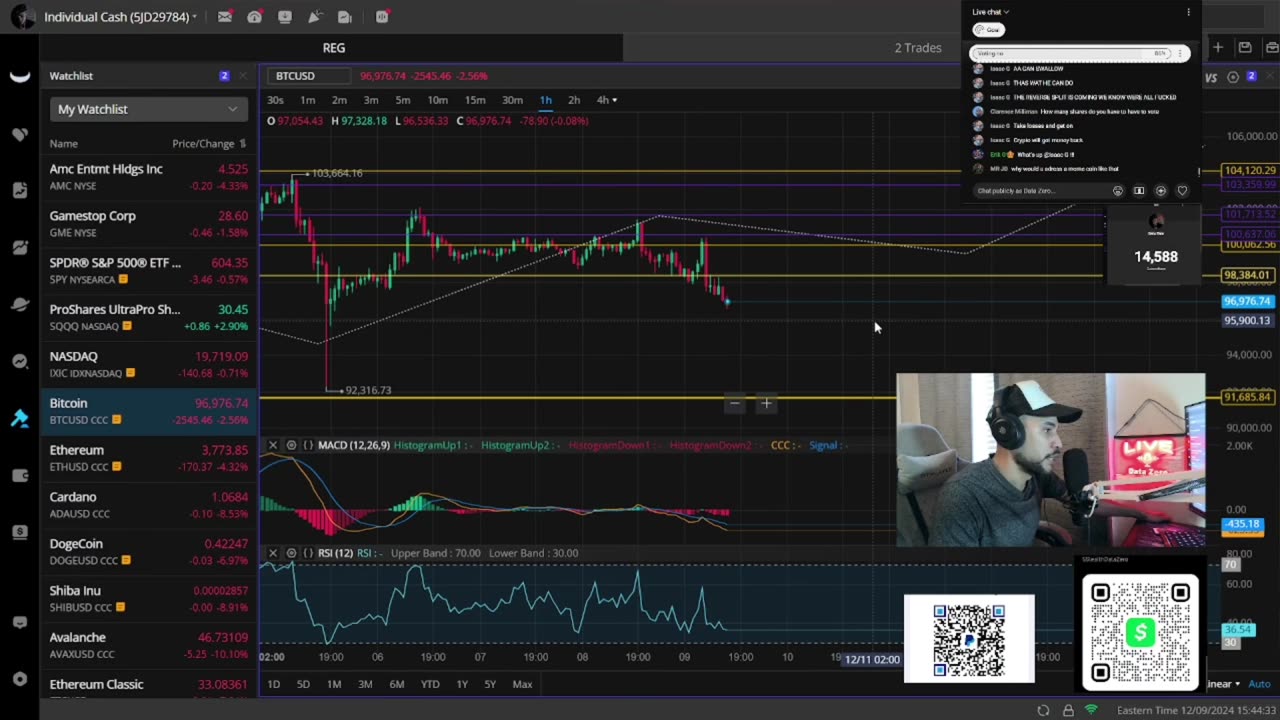Open the poll options three-dot menu
The height and width of the screenshot is (720, 1280).
click(x=1180, y=54)
